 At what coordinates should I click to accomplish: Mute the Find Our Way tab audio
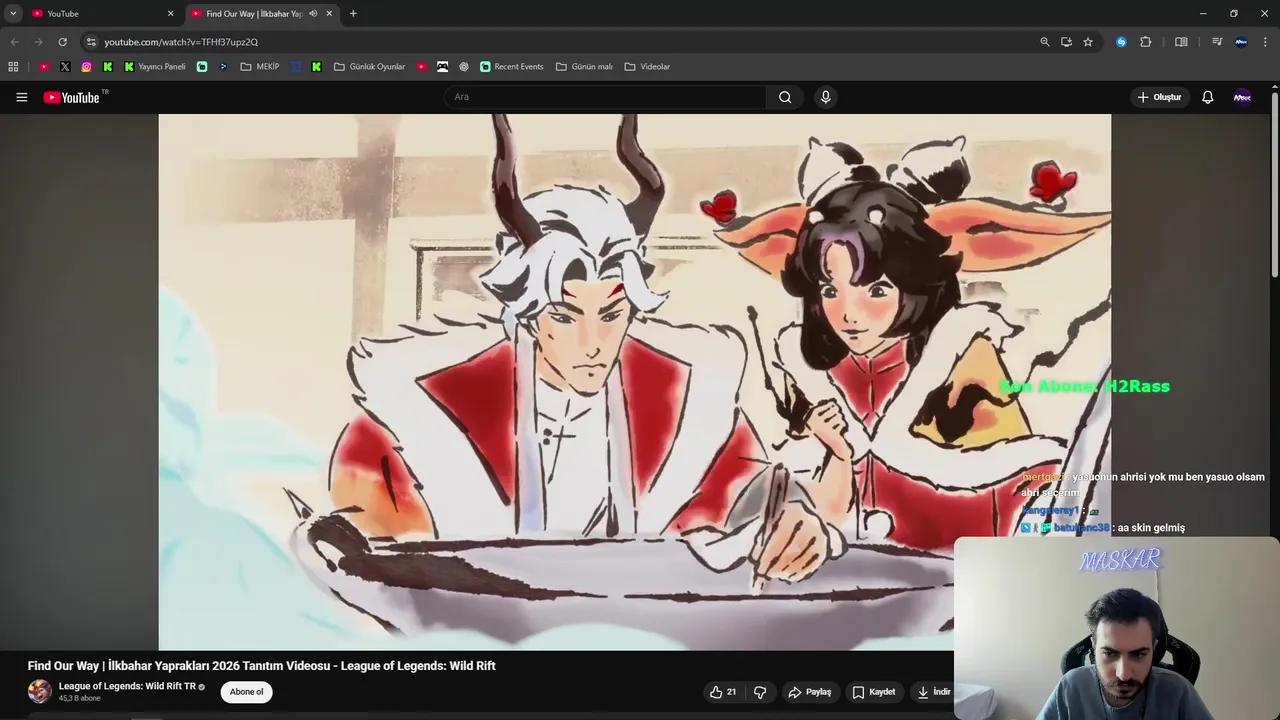point(313,14)
